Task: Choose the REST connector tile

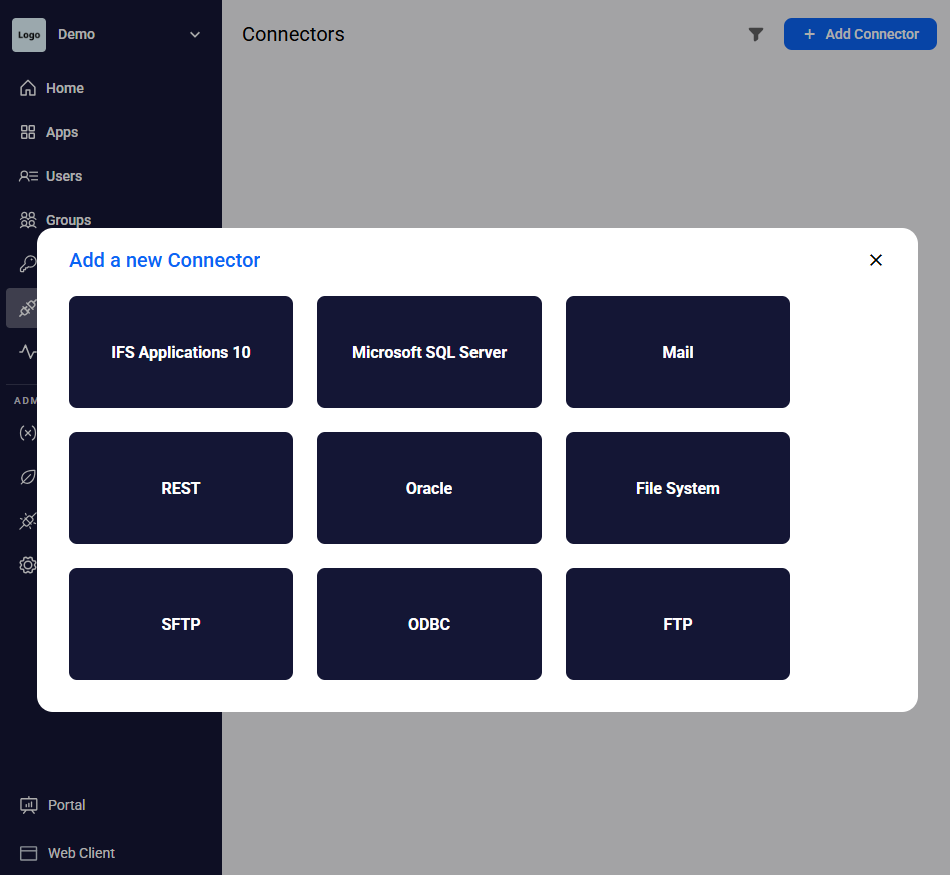Action: (x=181, y=488)
